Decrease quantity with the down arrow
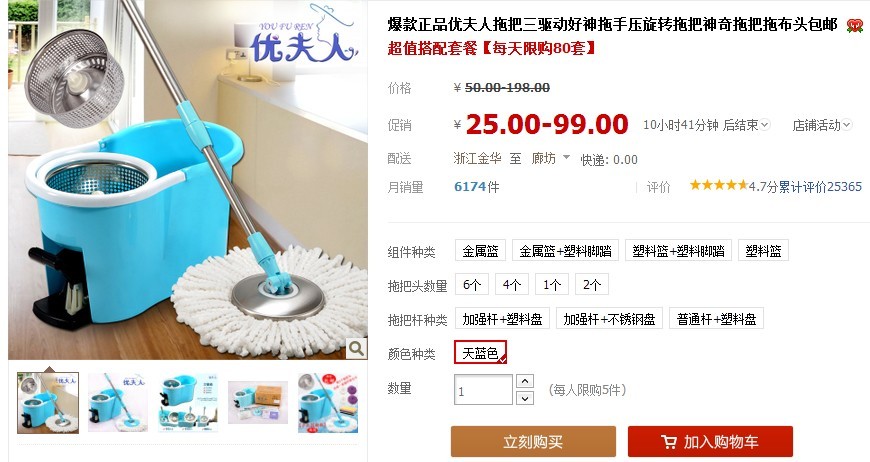Screen dimensions: 870x462 pos(525,398)
